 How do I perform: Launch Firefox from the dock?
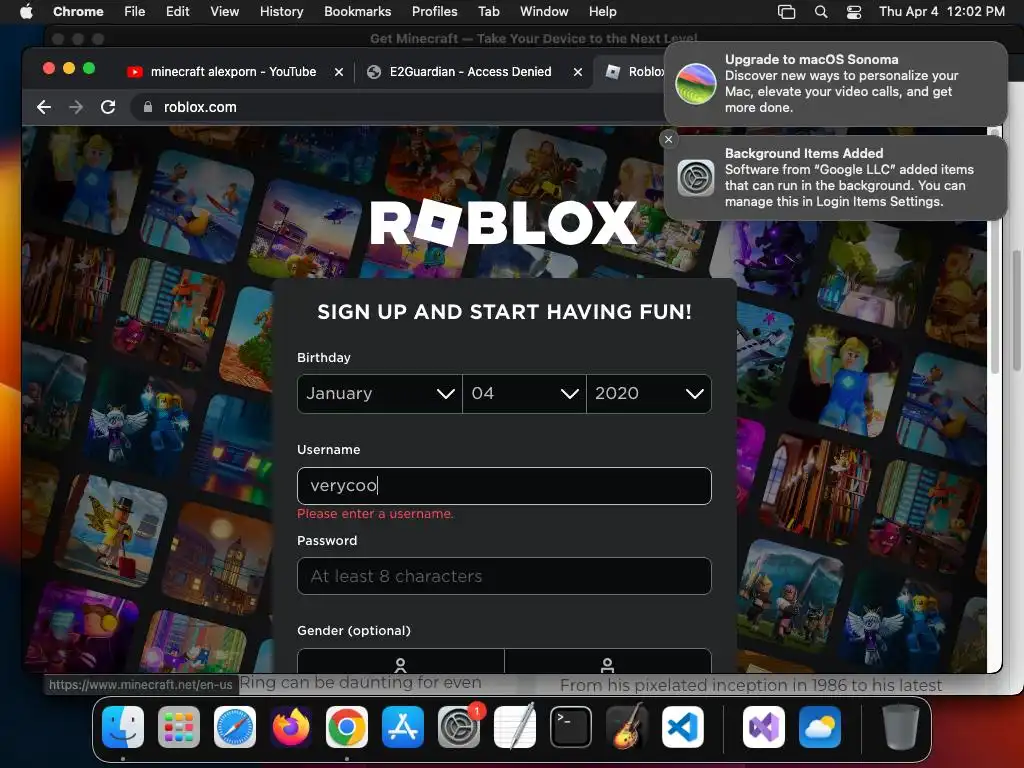(291, 727)
